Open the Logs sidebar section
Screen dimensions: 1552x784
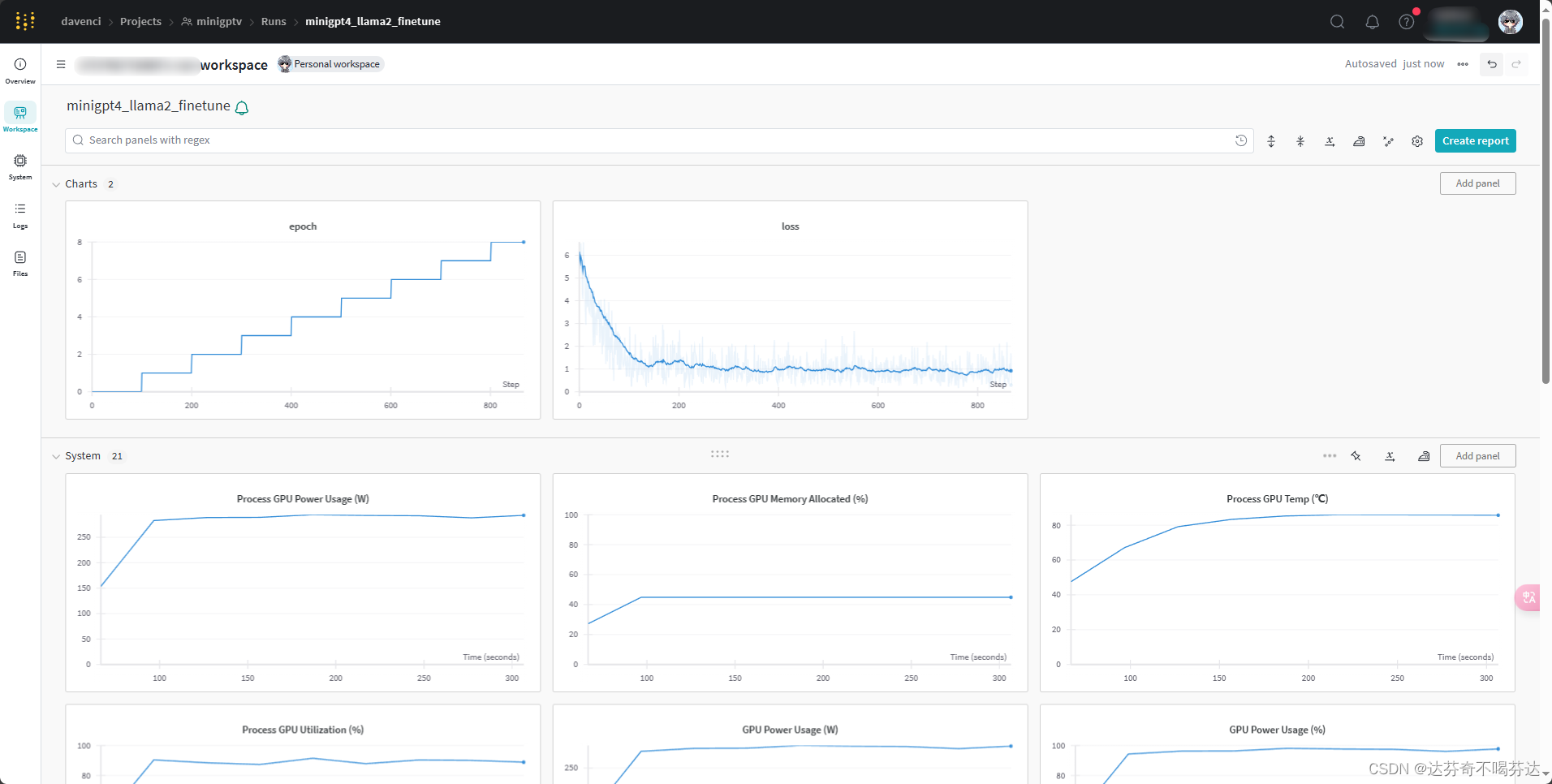[x=20, y=215]
